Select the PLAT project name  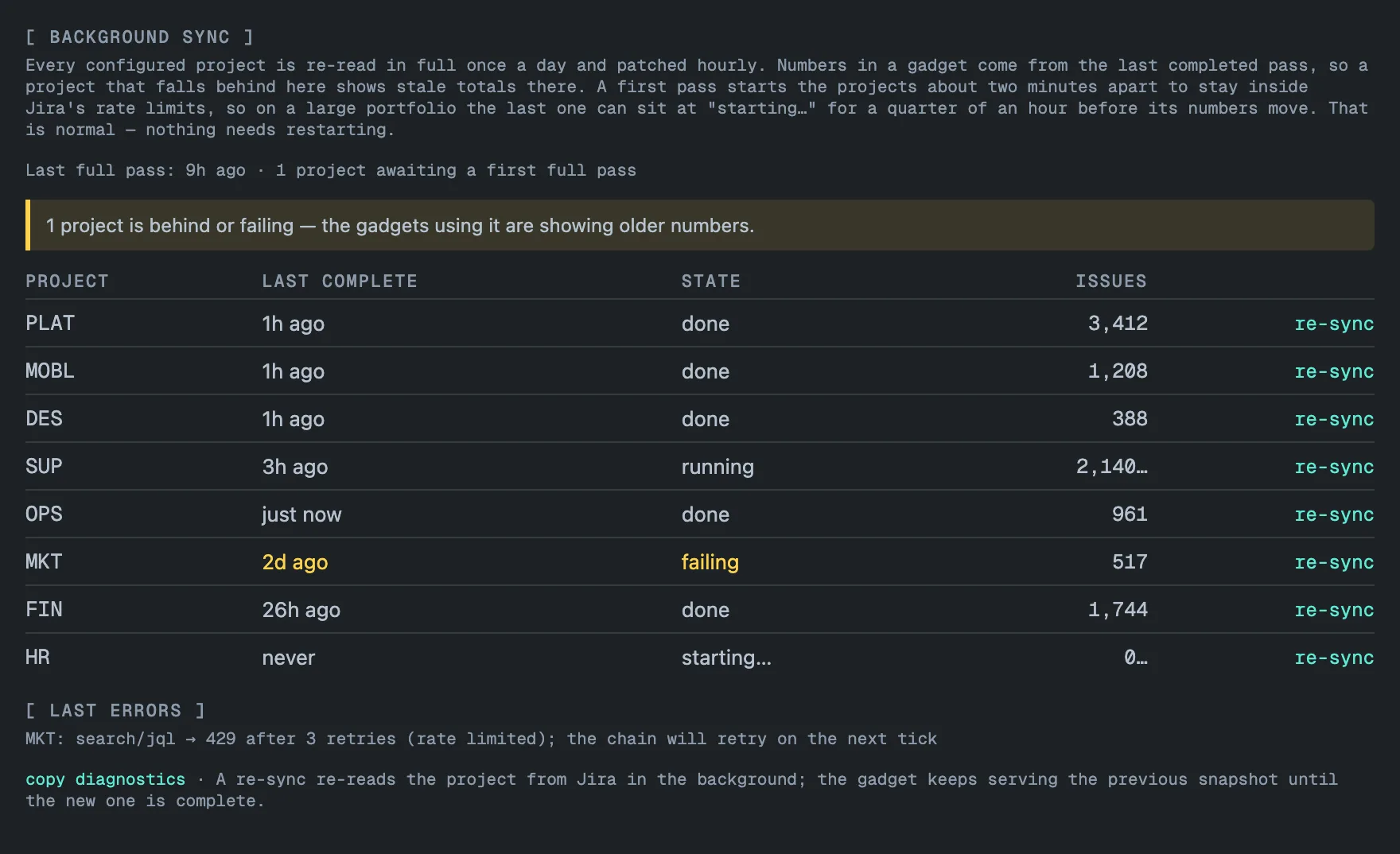pyautogui.click(x=50, y=324)
